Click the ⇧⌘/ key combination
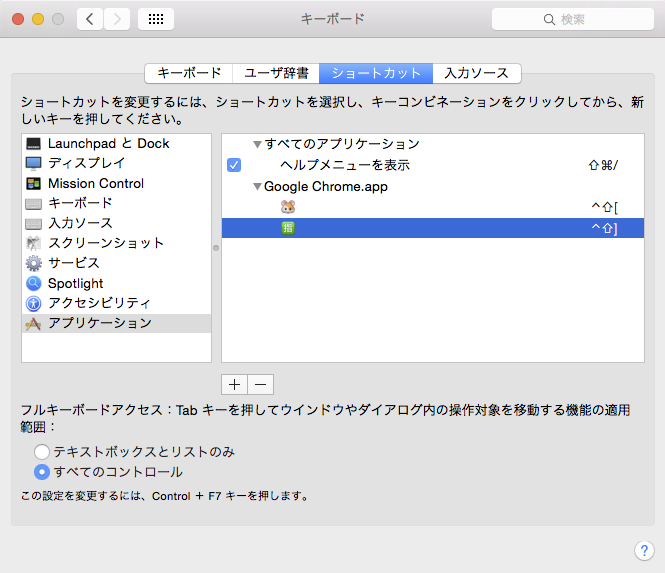The width and height of the screenshot is (665, 573). (x=603, y=165)
